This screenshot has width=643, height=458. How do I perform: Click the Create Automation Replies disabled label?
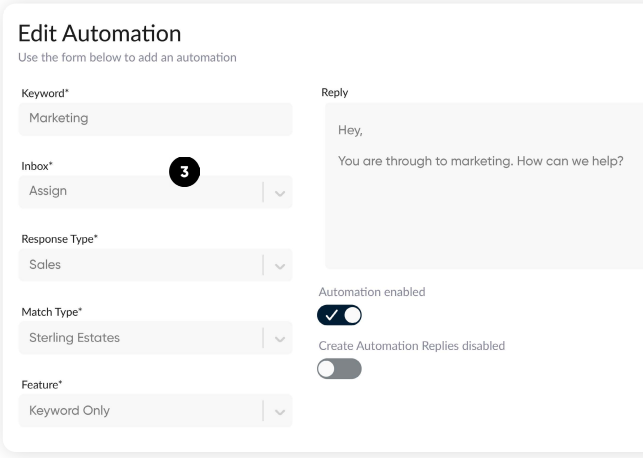pos(411,345)
